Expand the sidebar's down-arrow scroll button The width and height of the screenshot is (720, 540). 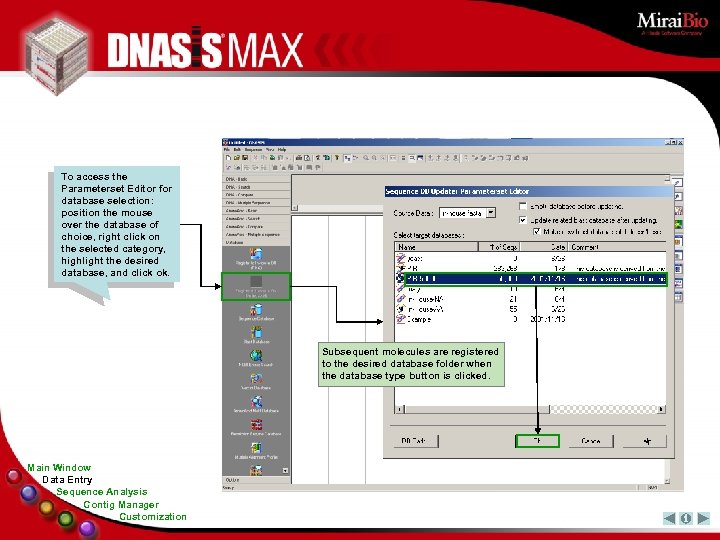(x=285, y=471)
